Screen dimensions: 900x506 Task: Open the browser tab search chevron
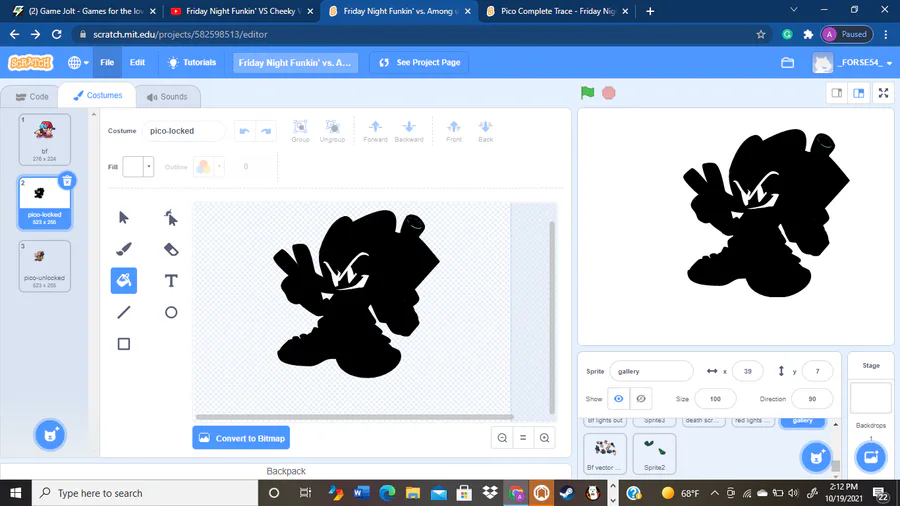pos(794,10)
